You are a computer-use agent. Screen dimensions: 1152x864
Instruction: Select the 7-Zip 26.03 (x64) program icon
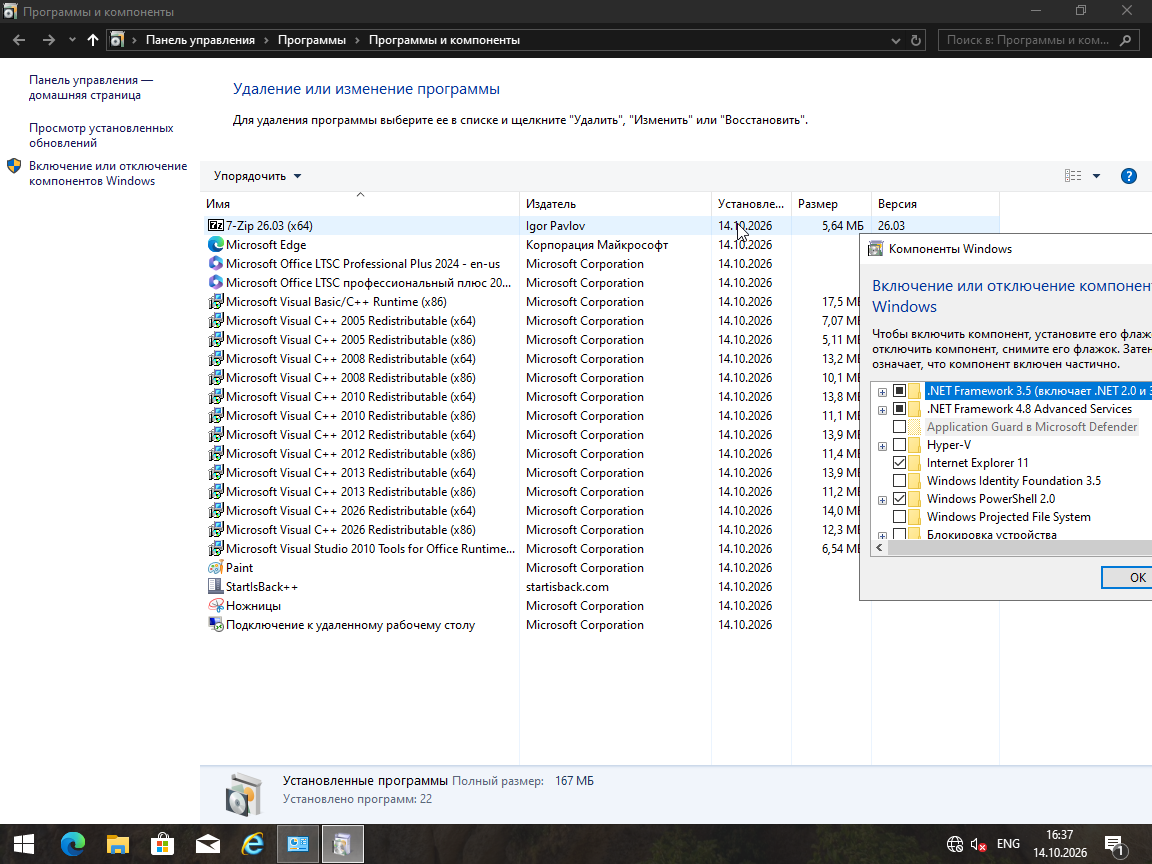pos(215,226)
